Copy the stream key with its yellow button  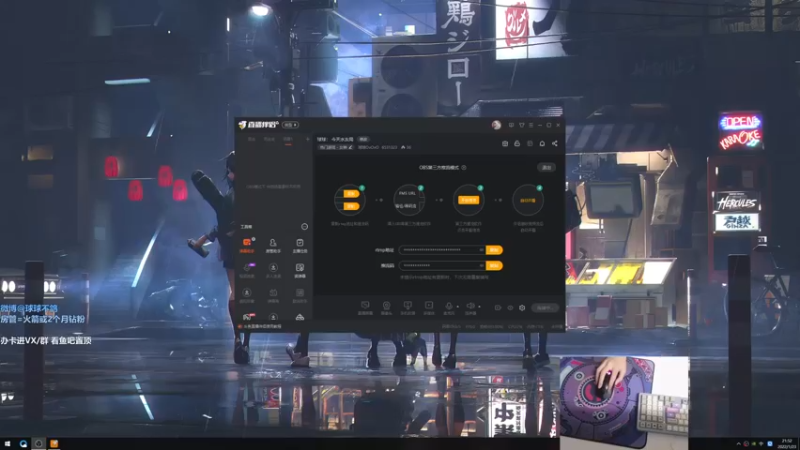(x=494, y=266)
